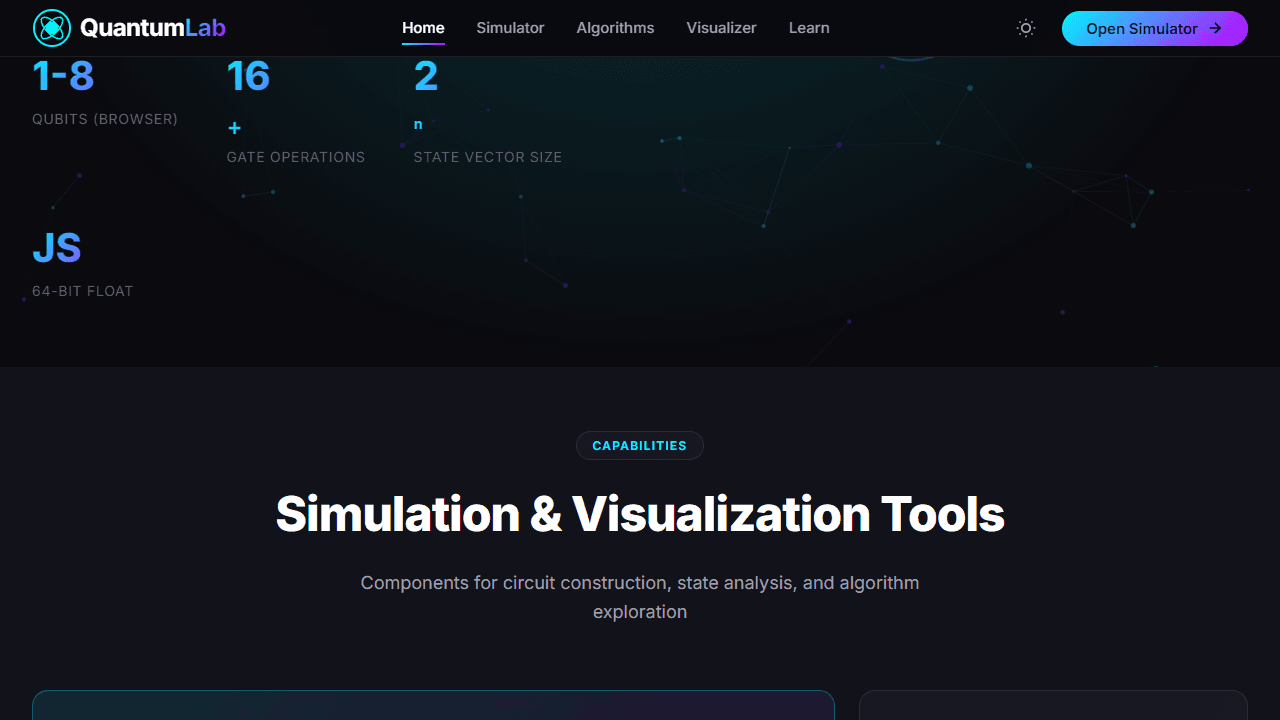The image size is (1280, 720).
Task: Open the Algorithms nav item
Action: [x=615, y=28]
